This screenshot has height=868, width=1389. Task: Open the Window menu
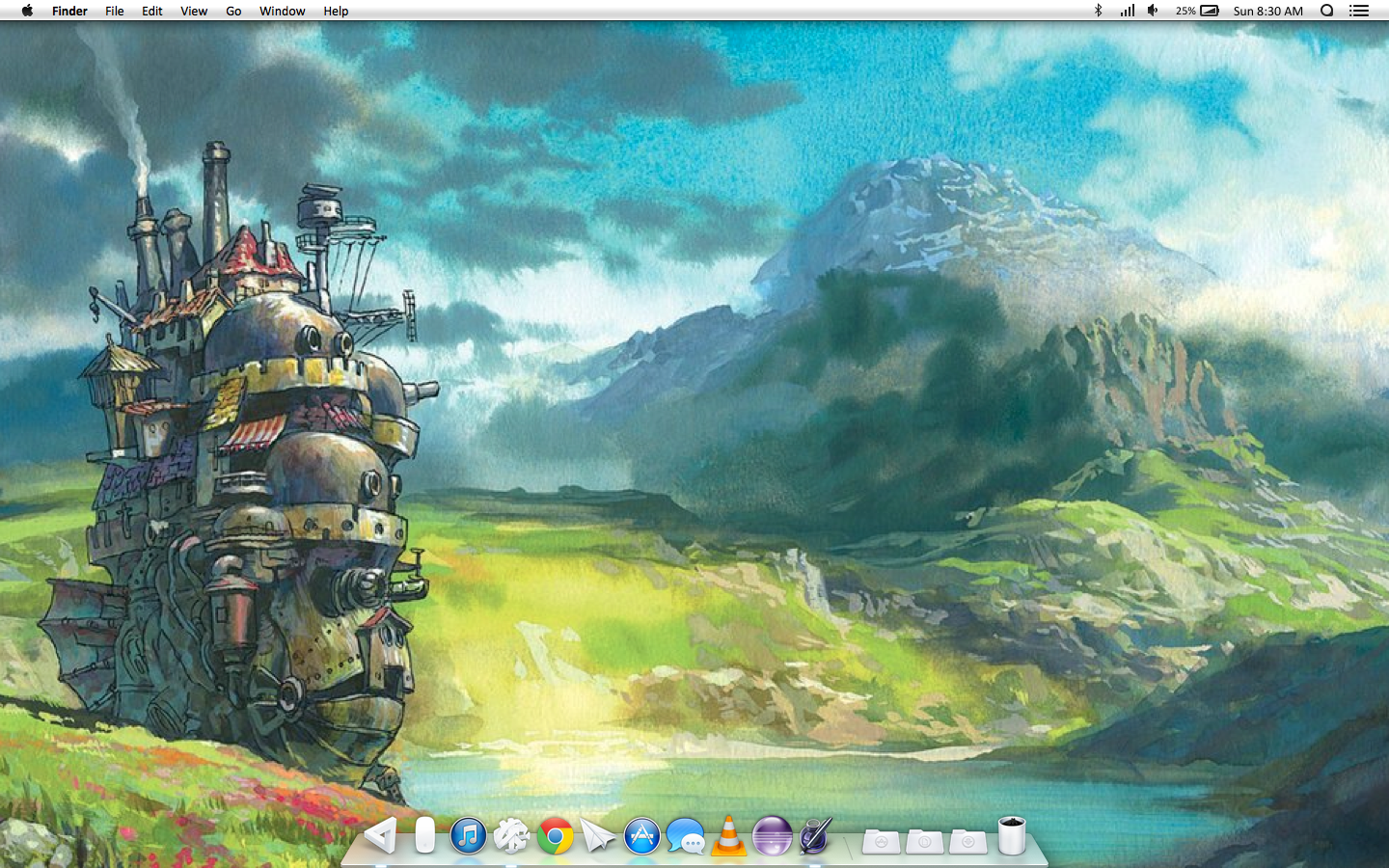282,11
